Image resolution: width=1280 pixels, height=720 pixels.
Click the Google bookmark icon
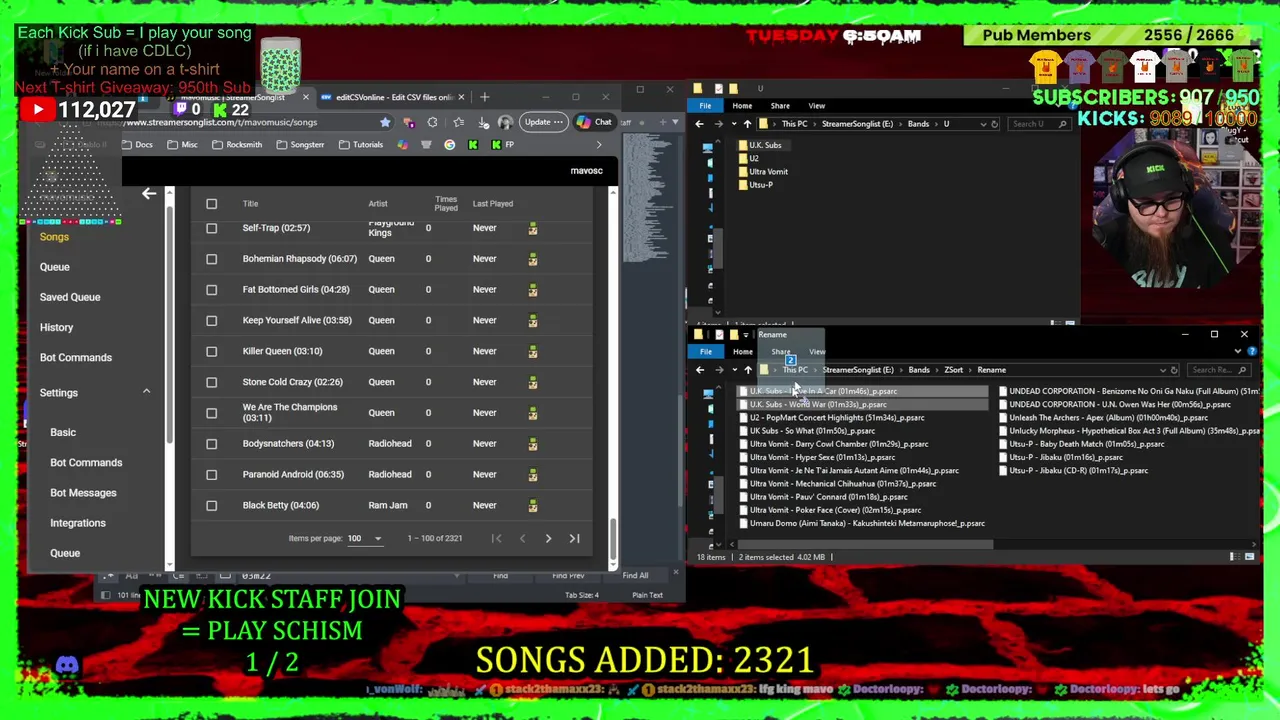pyautogui.click(x=449, y=145)
